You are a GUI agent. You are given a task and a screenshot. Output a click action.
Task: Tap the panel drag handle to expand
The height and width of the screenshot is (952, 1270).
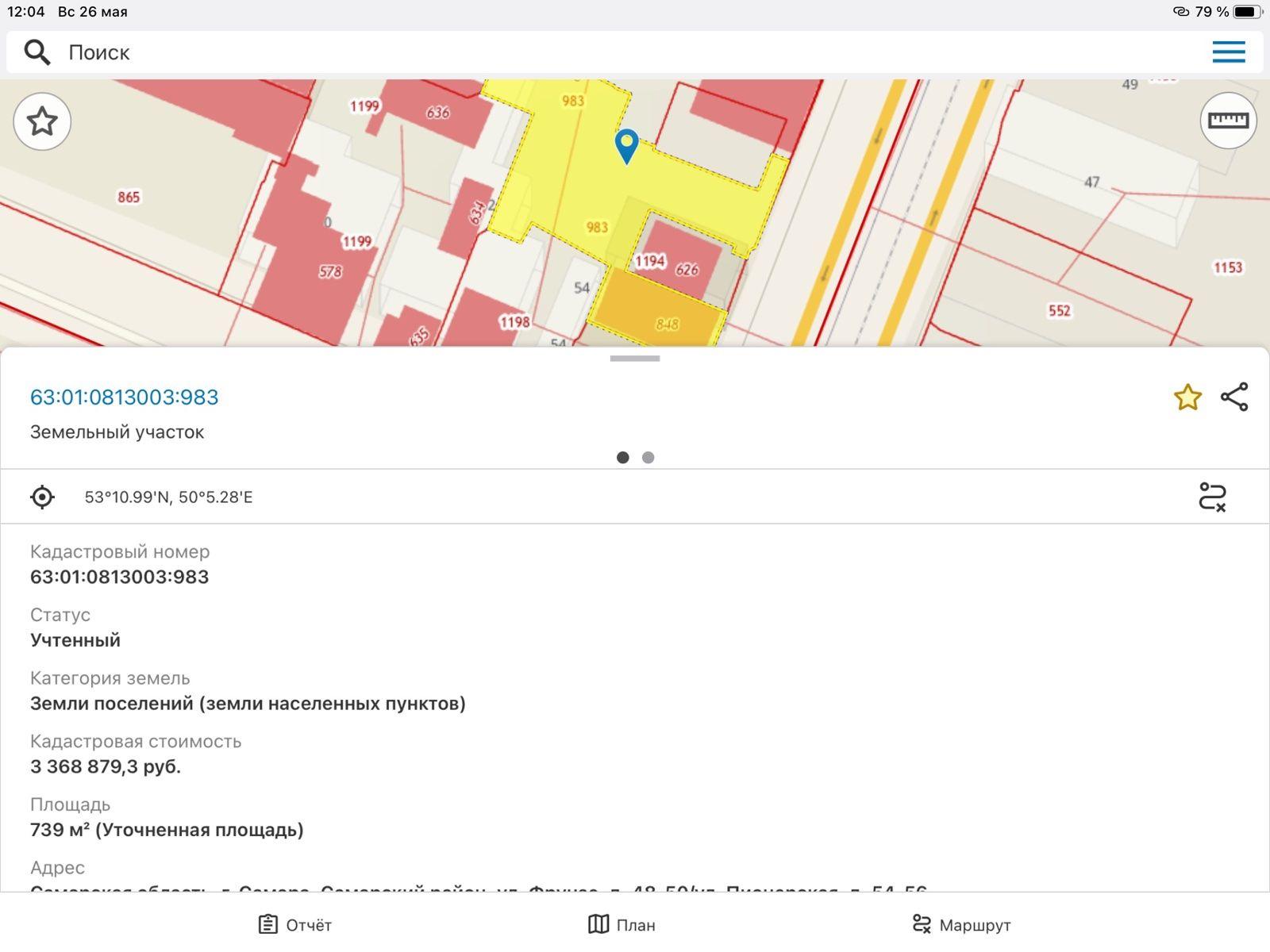[634, 359]
